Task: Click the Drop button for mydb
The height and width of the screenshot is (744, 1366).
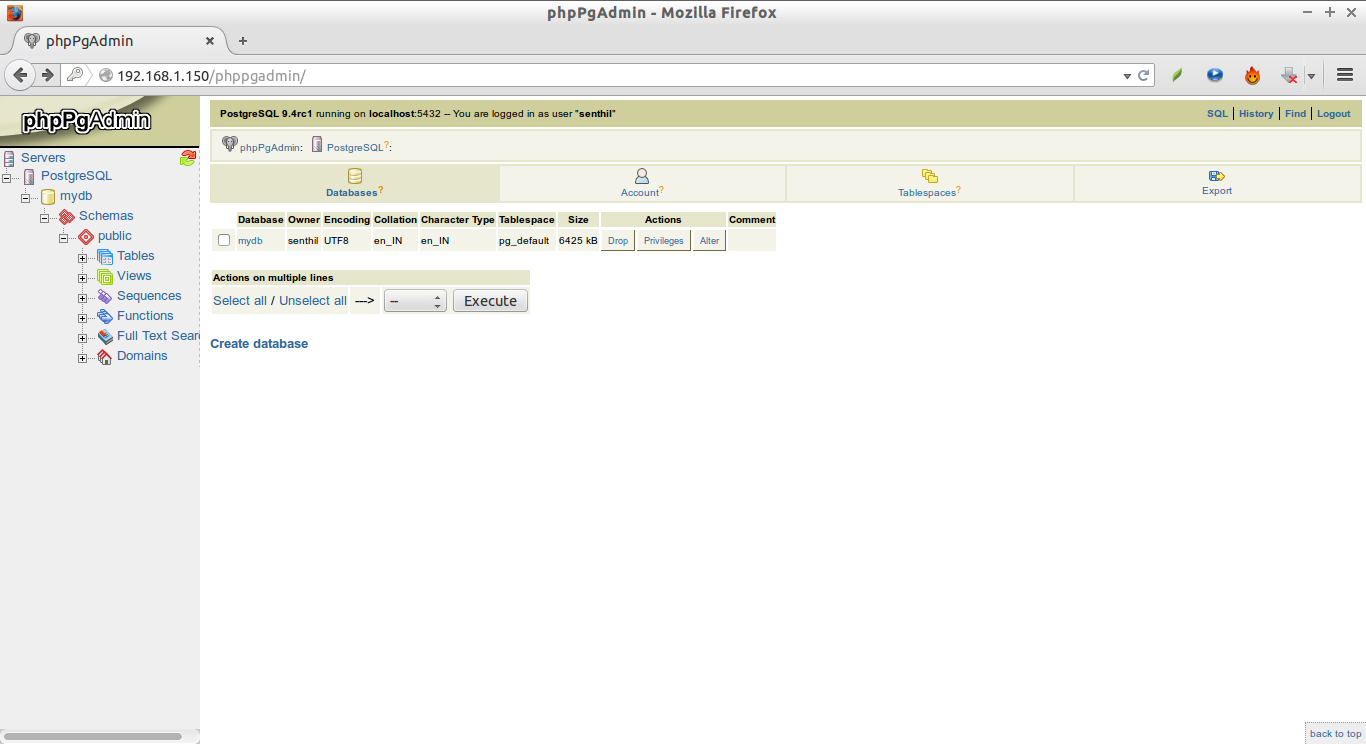Action: [618, 241]
